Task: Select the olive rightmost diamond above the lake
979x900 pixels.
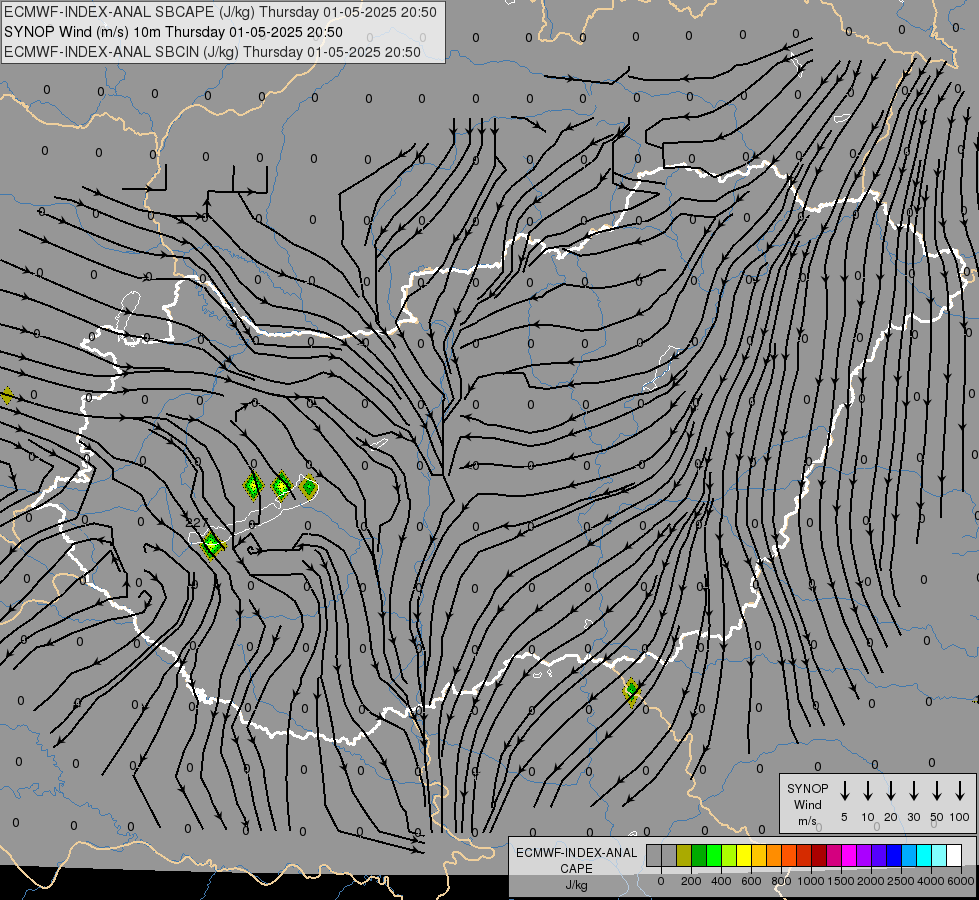Action: coord(308,487)
